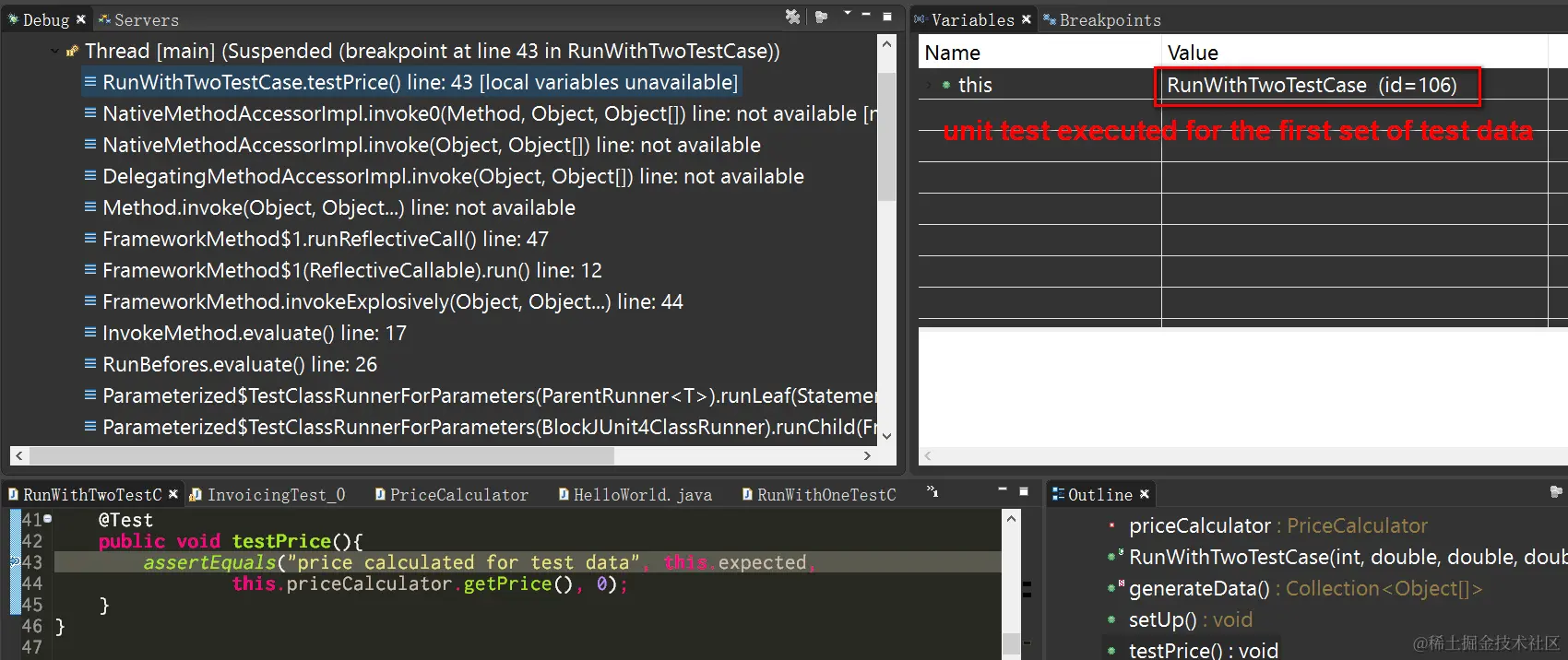Select generateData() in the Outline
This screenshot has width=1568, height=660.
(x=1305, y=589)
